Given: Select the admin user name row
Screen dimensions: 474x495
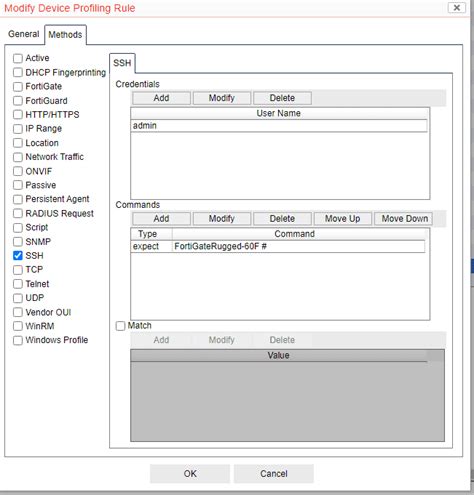Looking at the screenshot, I should (279, 126).
